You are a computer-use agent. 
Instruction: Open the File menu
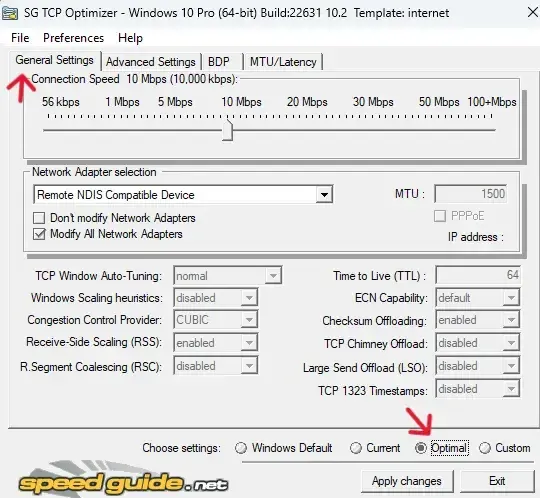20,38
